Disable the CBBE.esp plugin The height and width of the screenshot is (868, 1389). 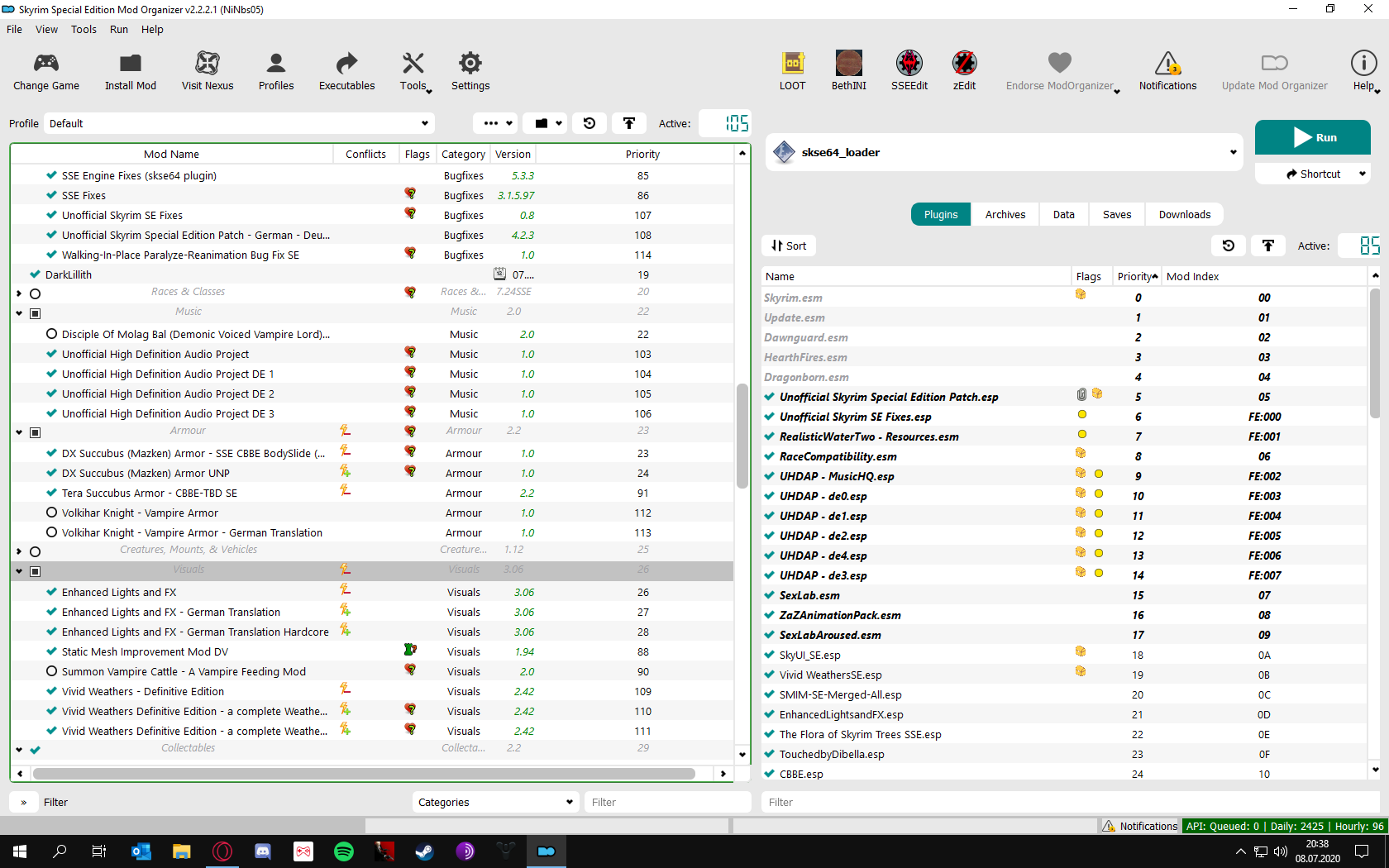click(771, 774)
